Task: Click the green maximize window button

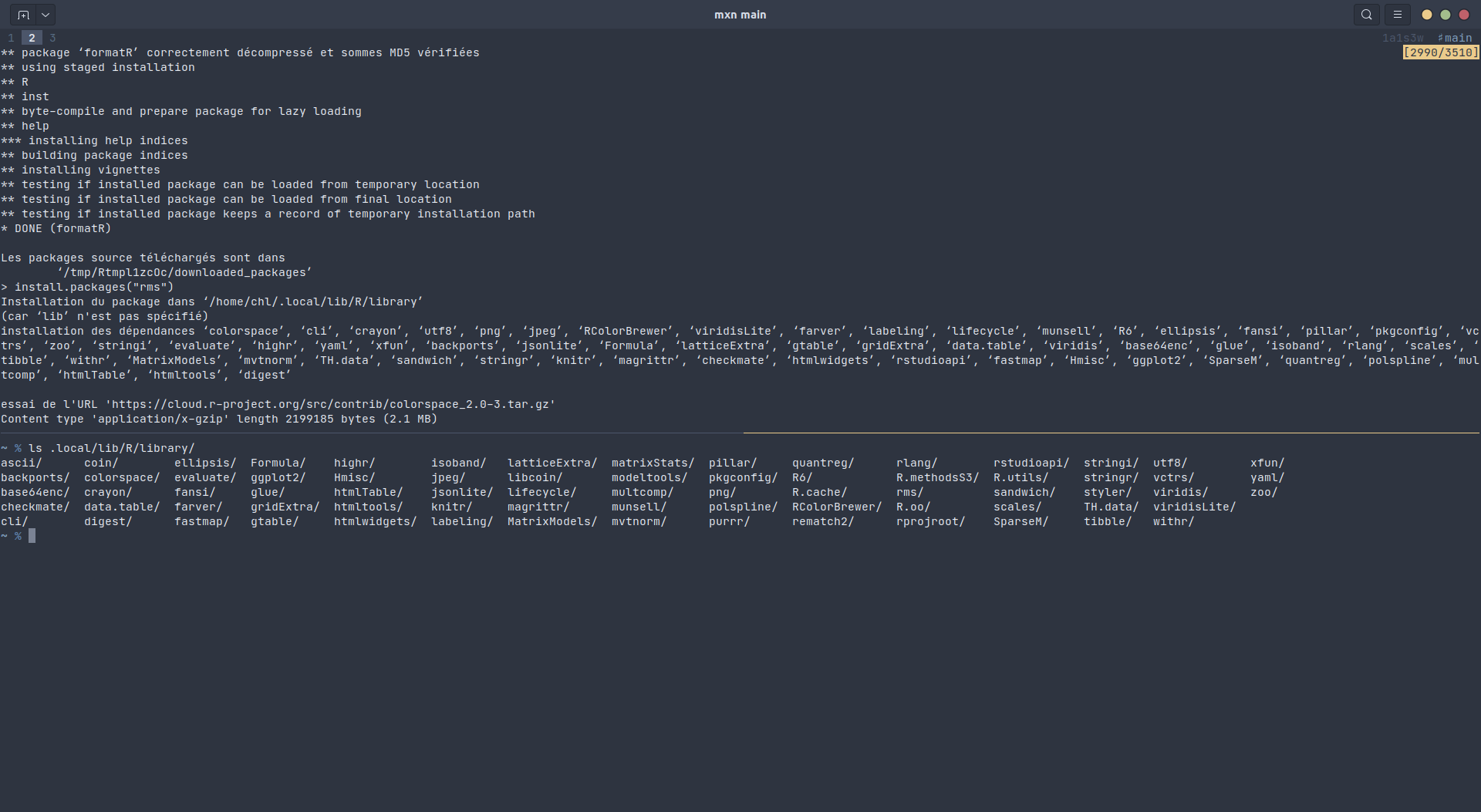Action: [1445, 15]
